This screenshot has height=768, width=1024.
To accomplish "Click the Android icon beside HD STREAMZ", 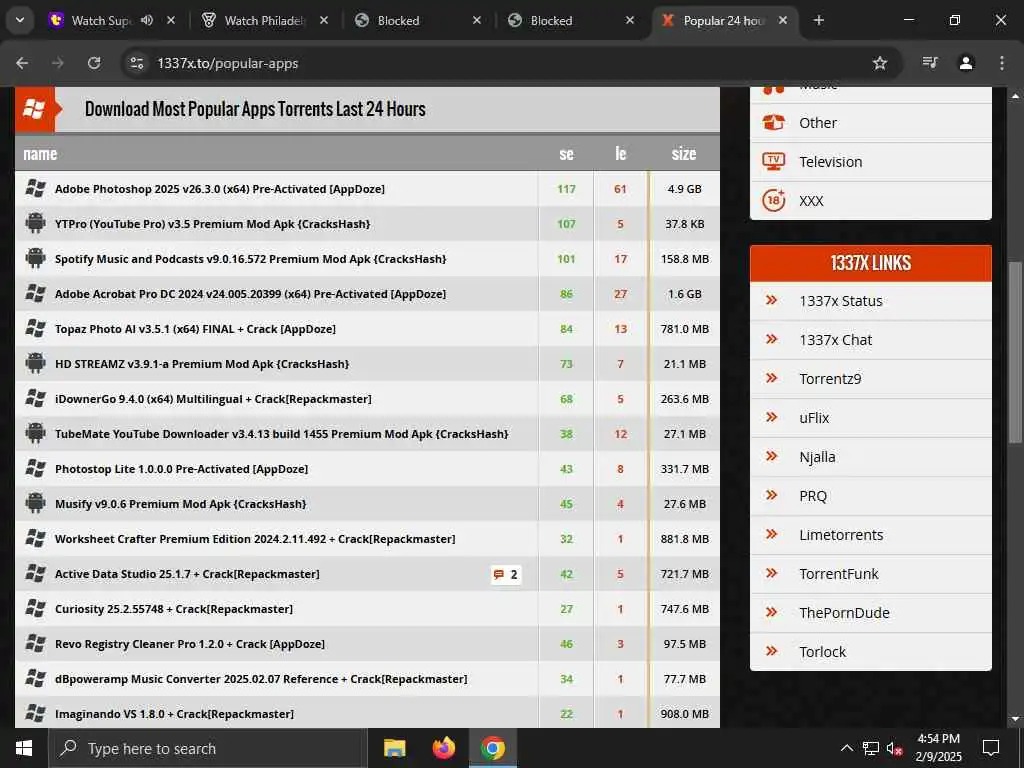I will tap(35, 364).
